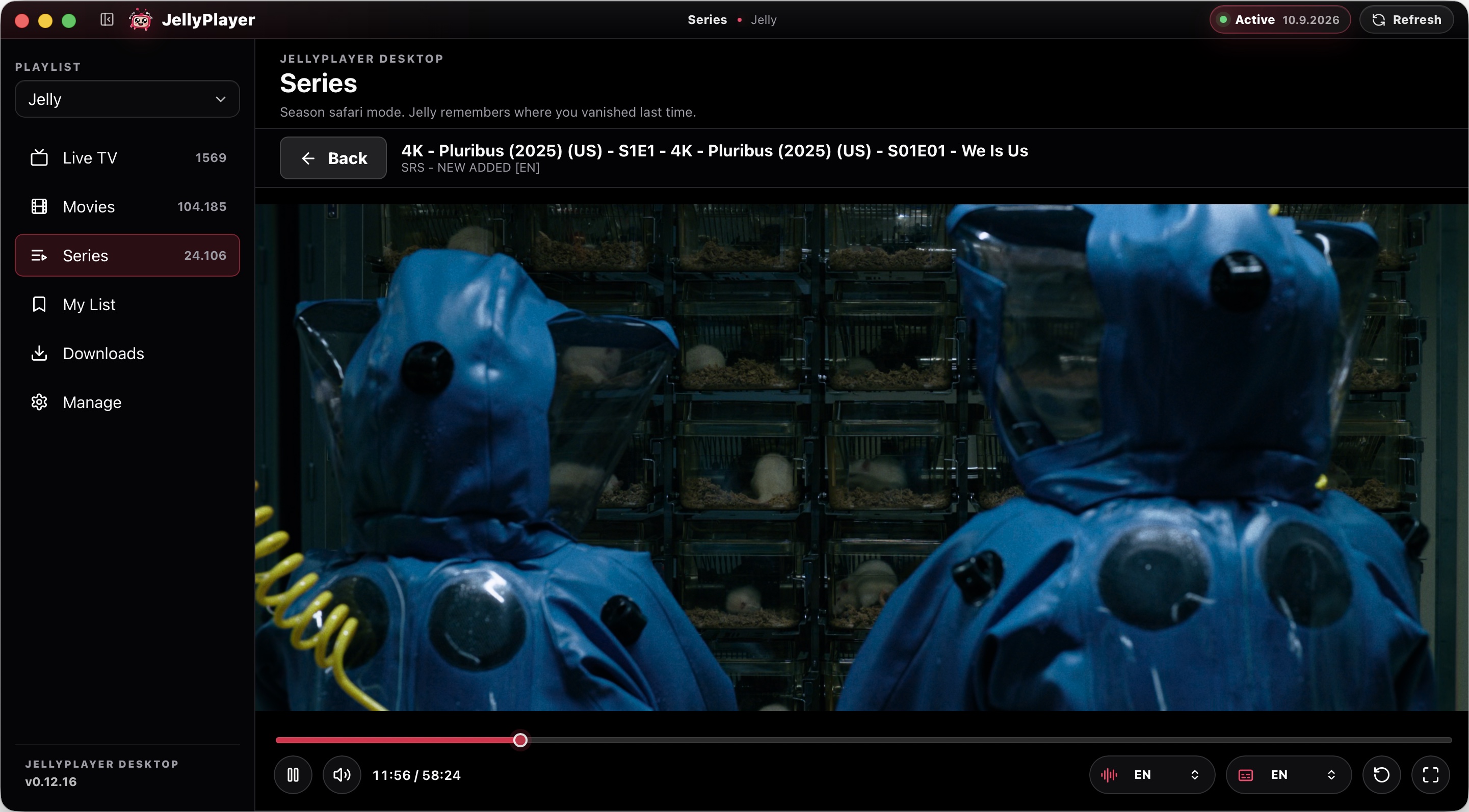Open the Manage settings page

pyautogui.click(x=127, y=402)
